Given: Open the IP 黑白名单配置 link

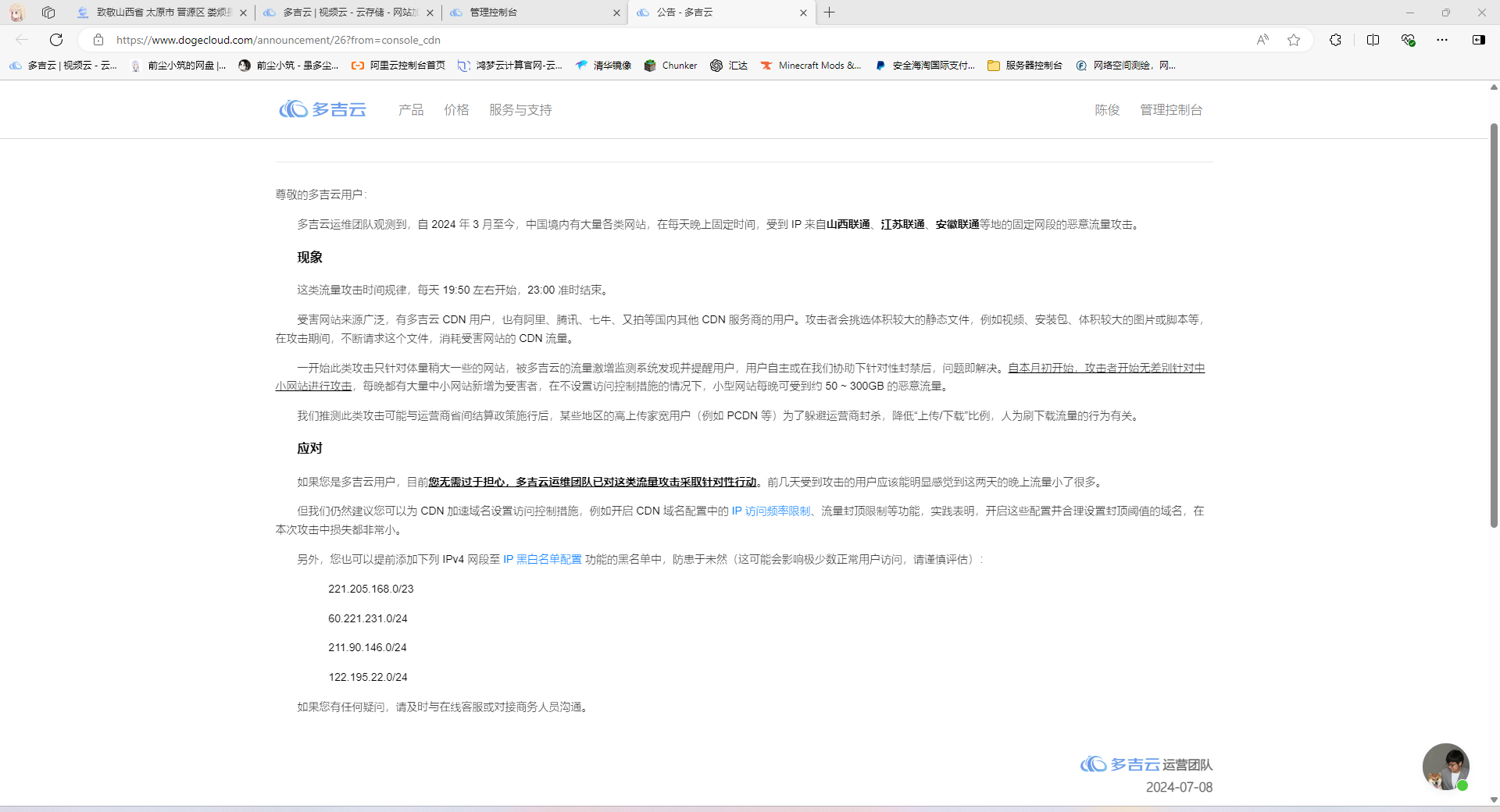Looking at the screenshot, I should coord(542,560).
